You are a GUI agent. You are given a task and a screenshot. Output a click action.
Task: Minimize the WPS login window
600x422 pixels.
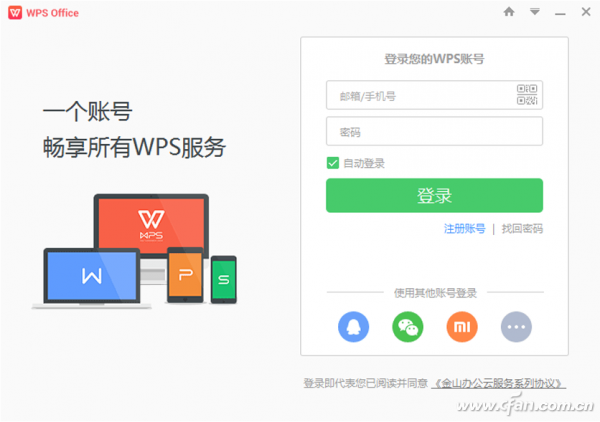pos(561,13)
